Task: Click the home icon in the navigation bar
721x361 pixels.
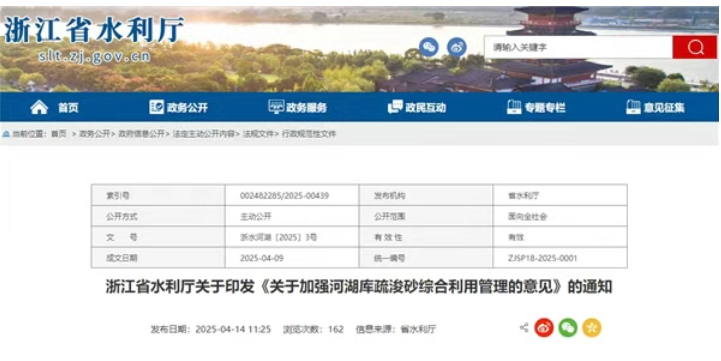Action: (x=39, y=107)
